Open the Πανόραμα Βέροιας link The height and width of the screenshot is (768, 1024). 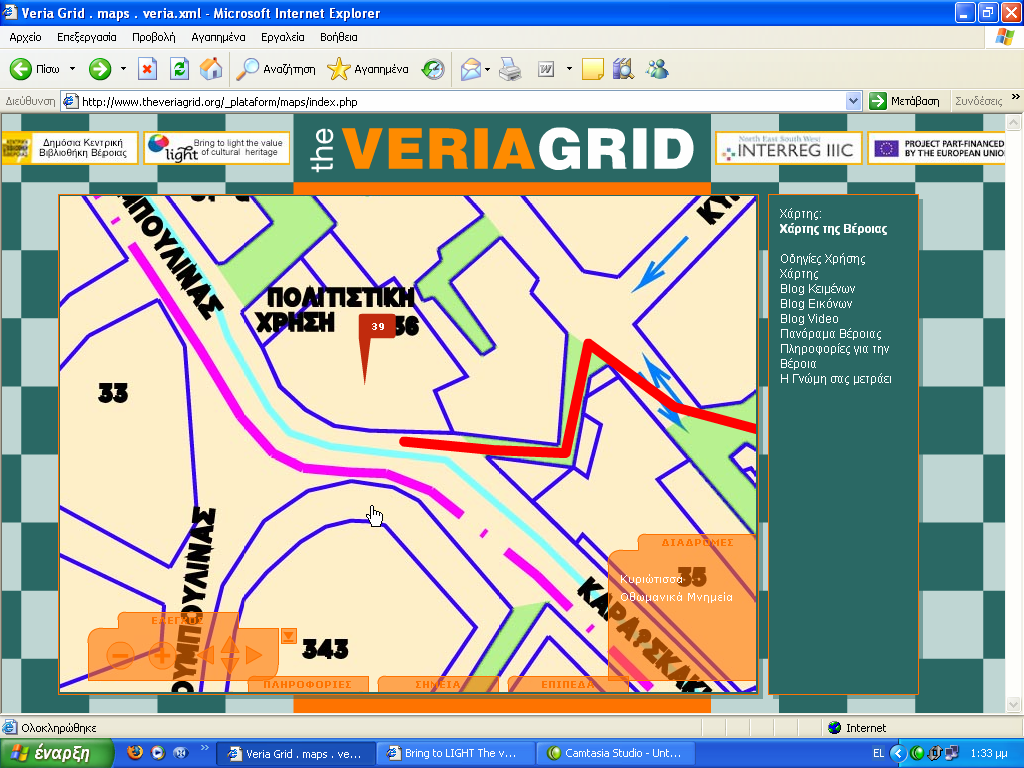pyautogui.click(x=831, y=334)
